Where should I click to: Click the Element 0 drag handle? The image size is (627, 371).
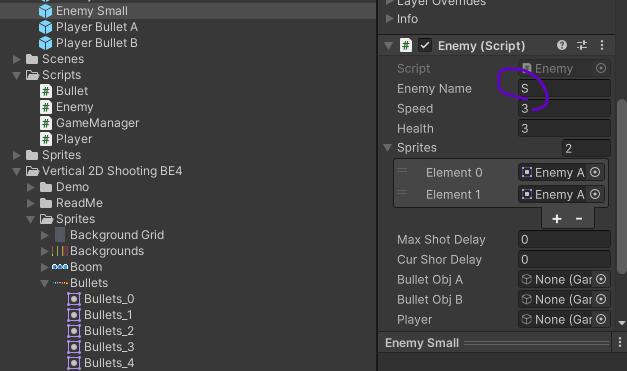pyautogui.click(x=402, y=171)
